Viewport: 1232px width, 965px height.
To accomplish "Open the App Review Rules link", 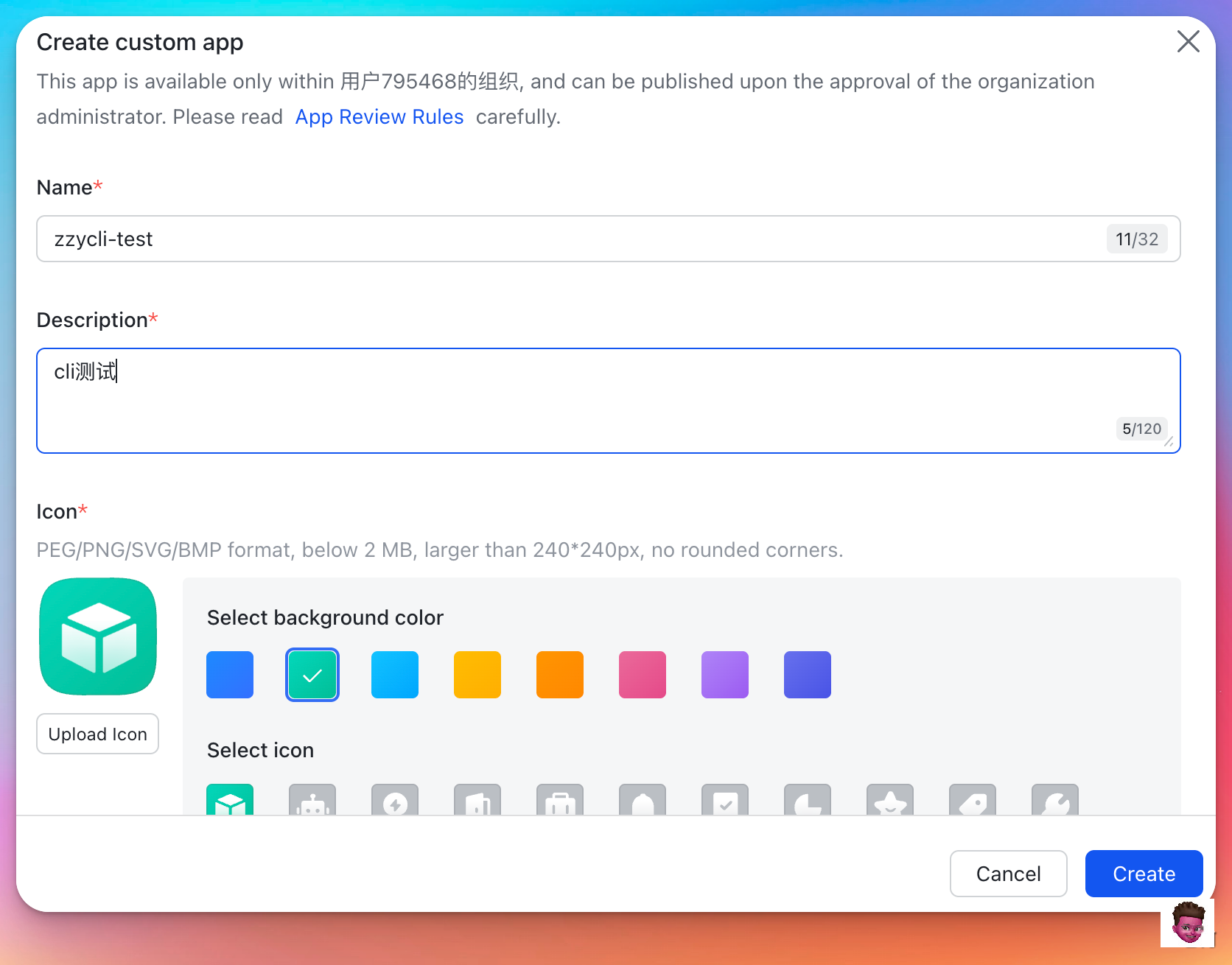I will (x=379, y=117).
